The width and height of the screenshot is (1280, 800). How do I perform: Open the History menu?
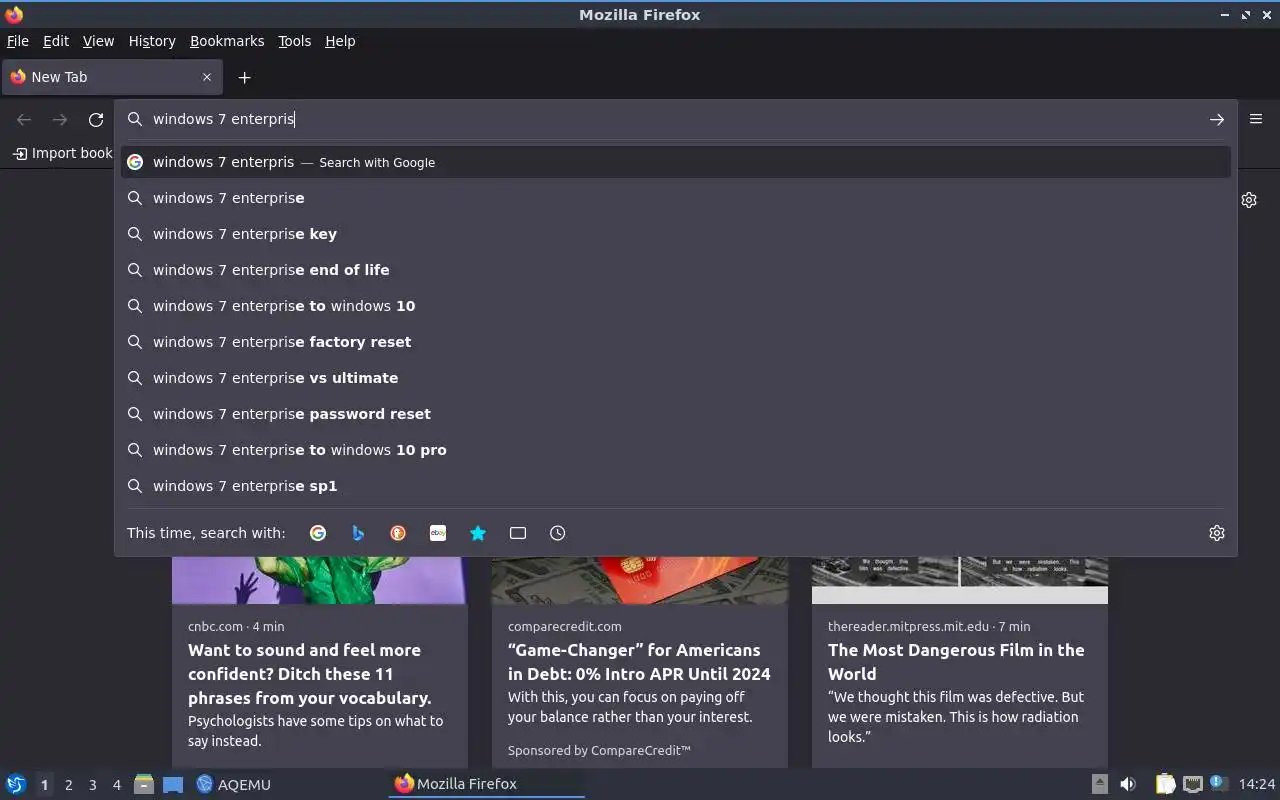152,41
